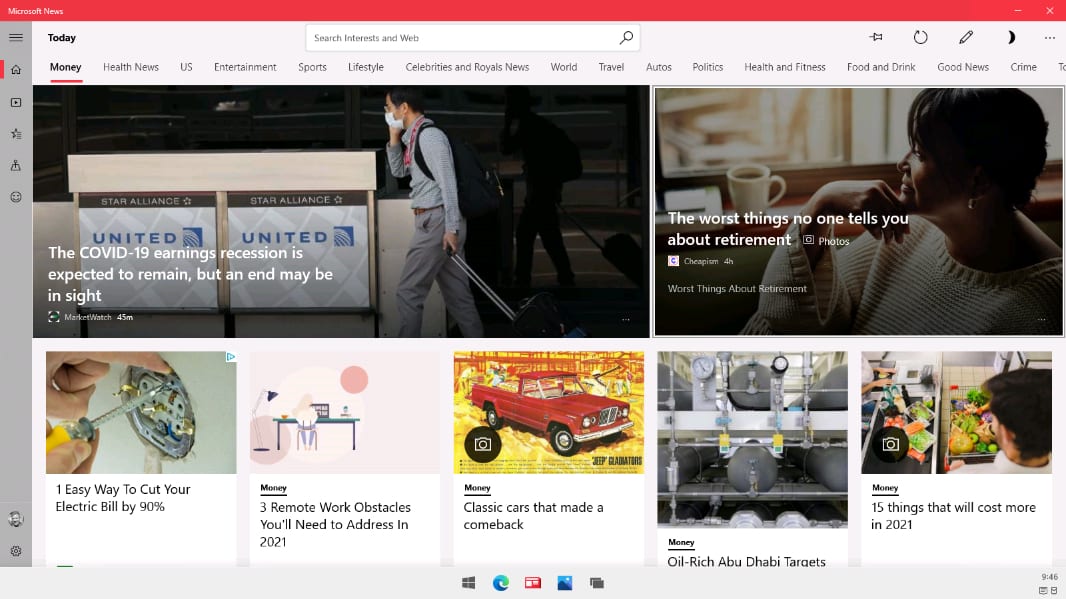Launch Microsoft Edge from the taskbar

(501, 583)
